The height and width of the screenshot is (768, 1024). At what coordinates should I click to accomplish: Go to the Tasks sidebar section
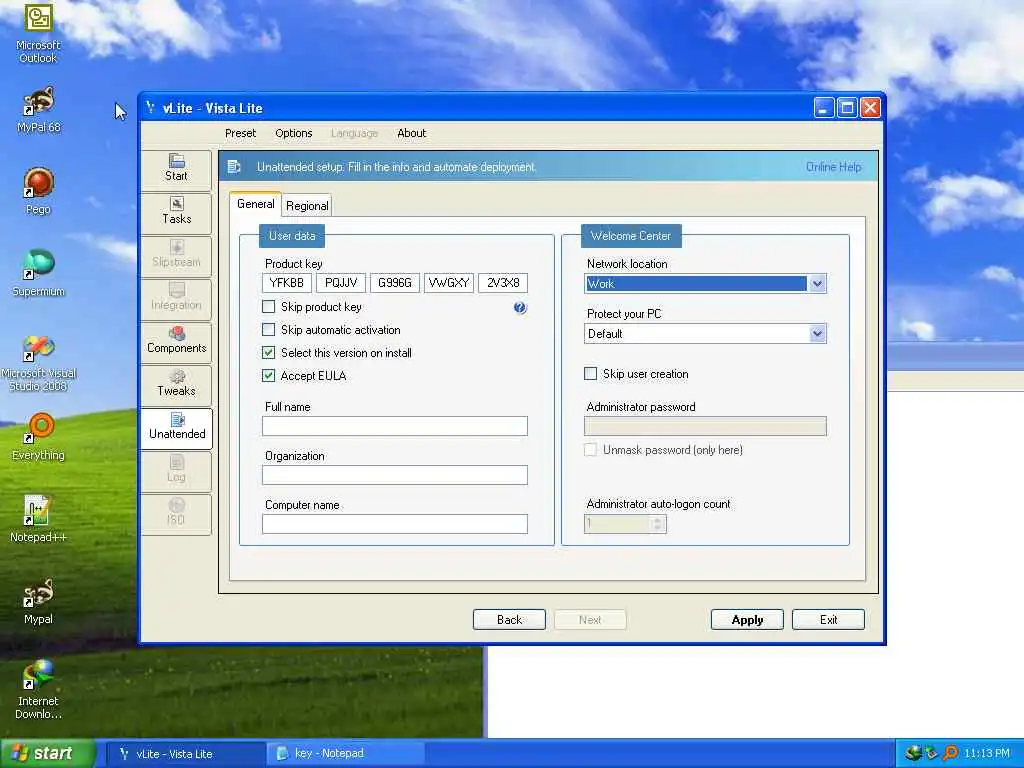tap(176, 212)
